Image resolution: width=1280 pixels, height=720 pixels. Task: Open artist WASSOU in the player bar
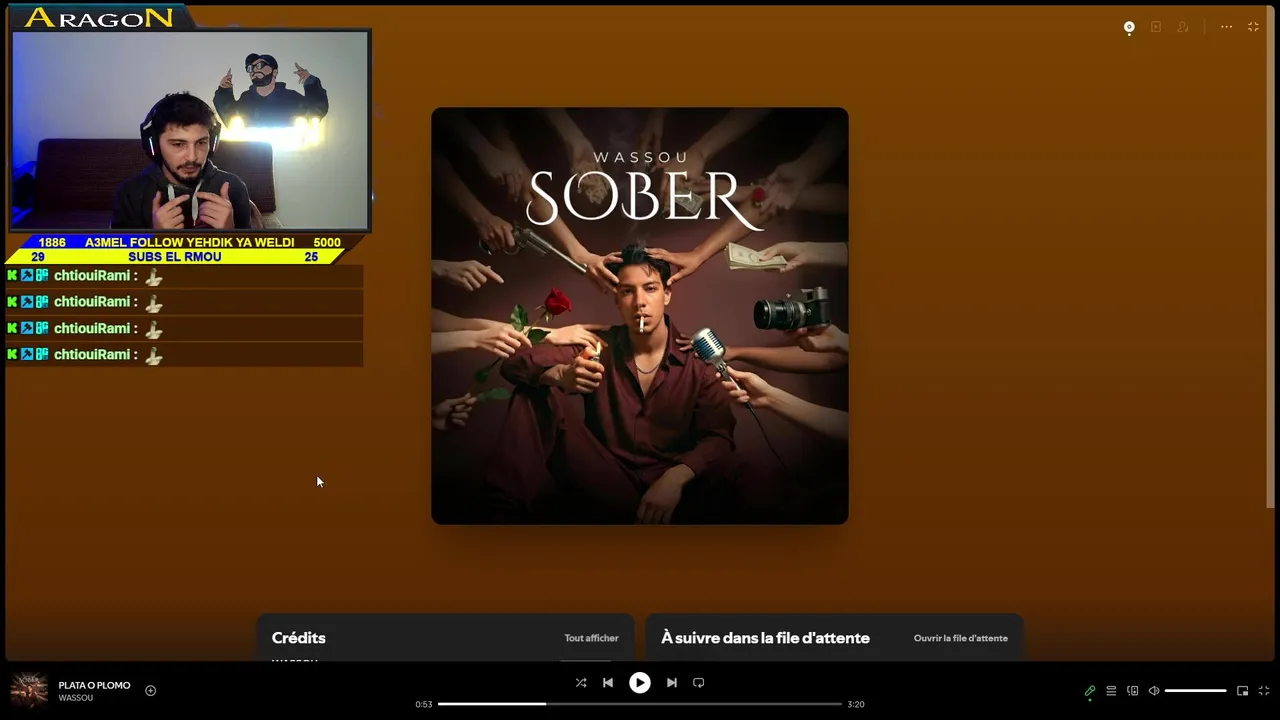[76, 698]
